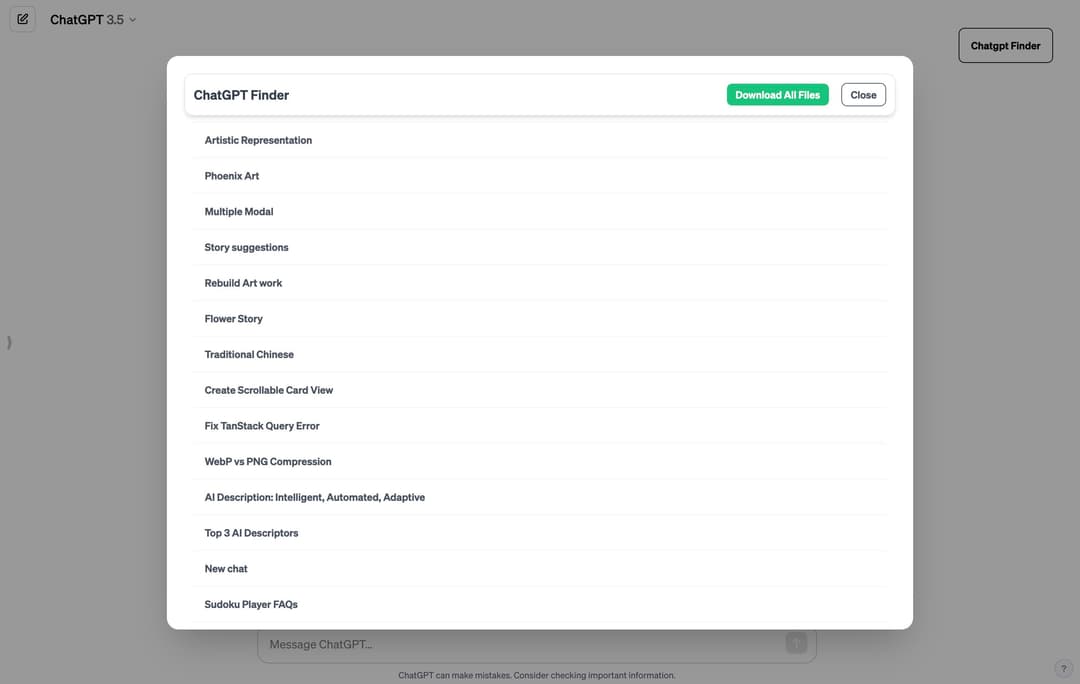Close the ChatGPT Finder panel
This screenshot has width=1080, height=684.
(862, 94)
